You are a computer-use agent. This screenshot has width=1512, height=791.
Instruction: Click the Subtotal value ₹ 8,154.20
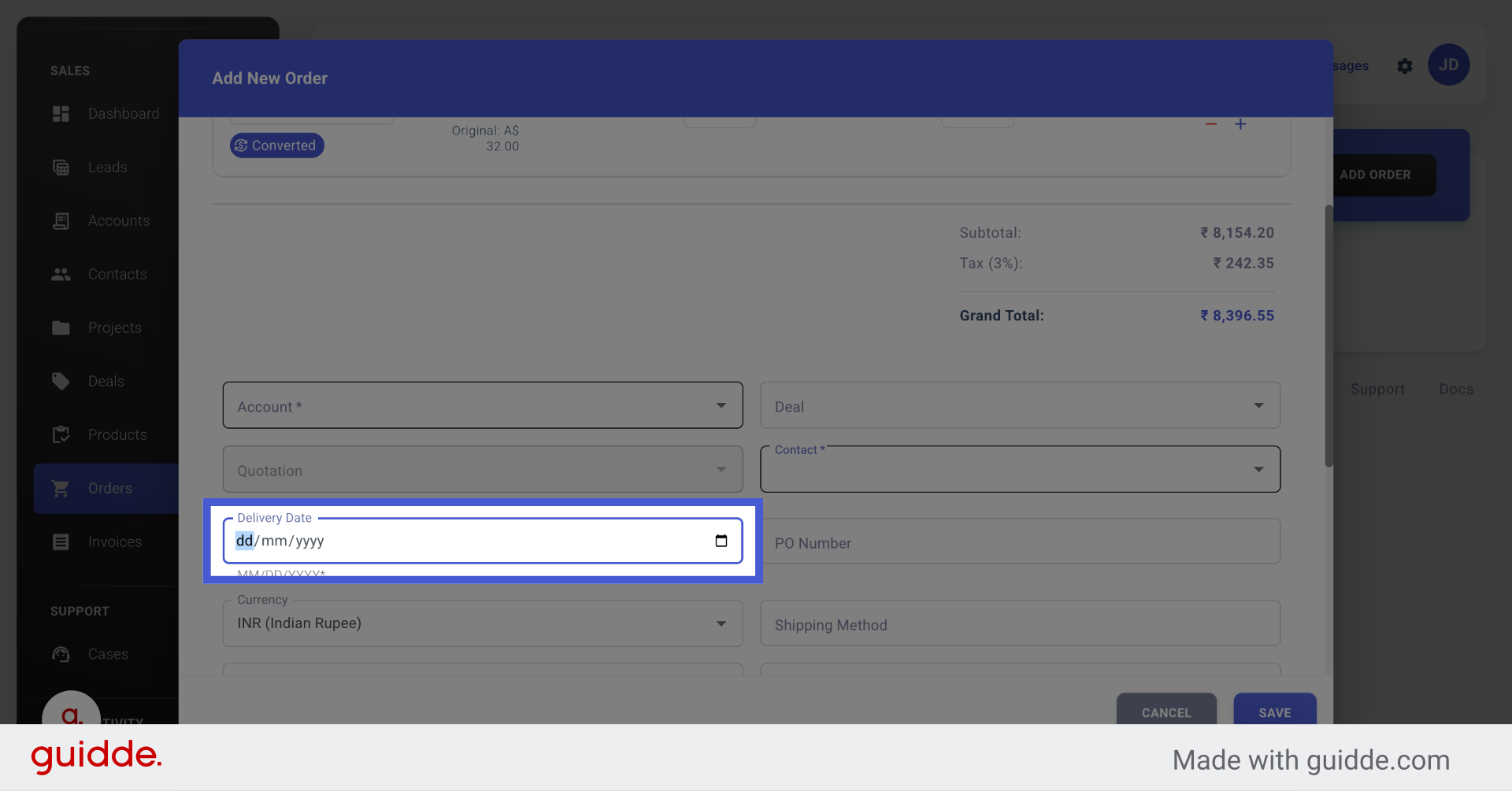(1236, 233)
